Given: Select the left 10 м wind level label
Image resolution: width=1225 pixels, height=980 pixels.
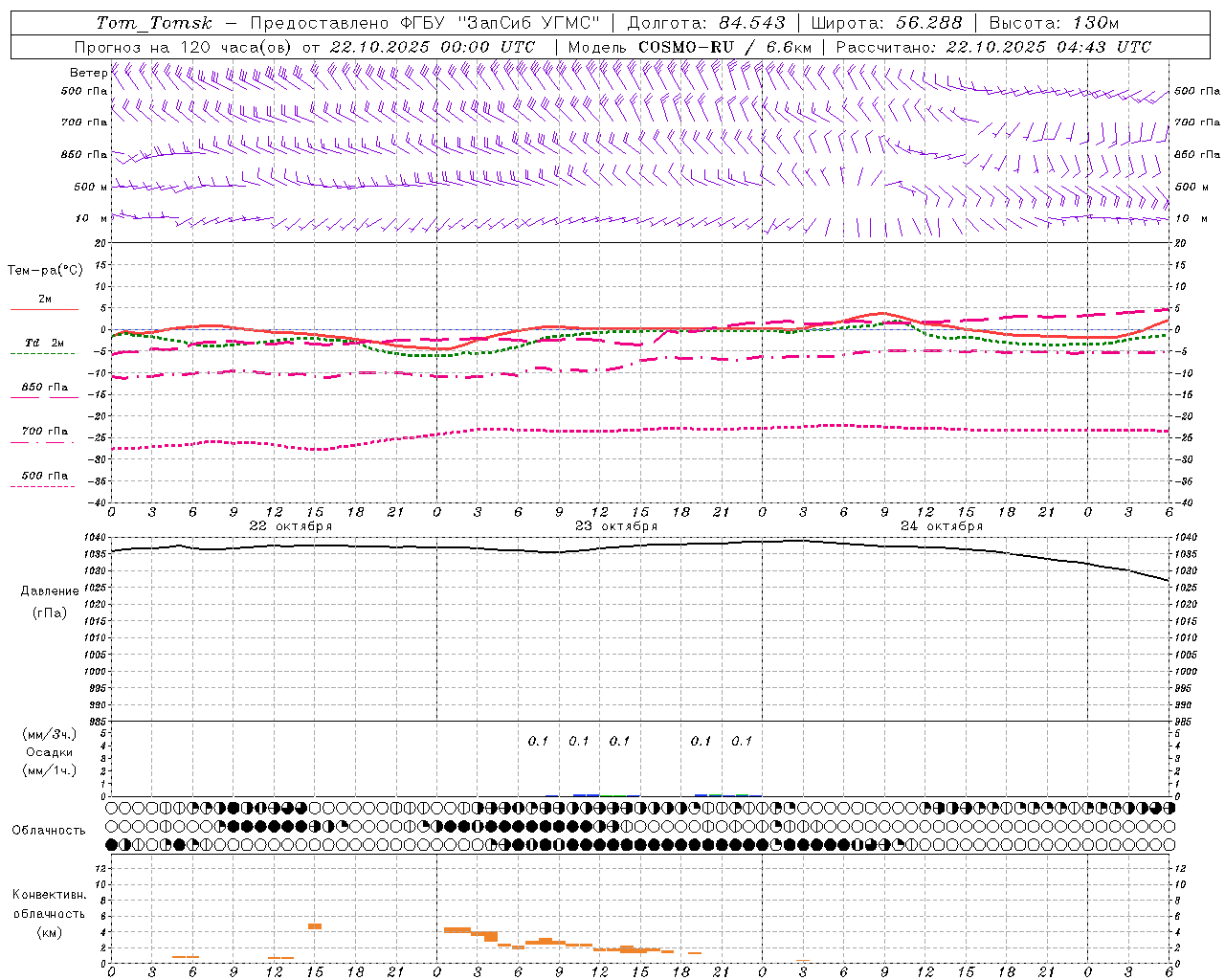Looking at the screenshot, I should [91, 218].
